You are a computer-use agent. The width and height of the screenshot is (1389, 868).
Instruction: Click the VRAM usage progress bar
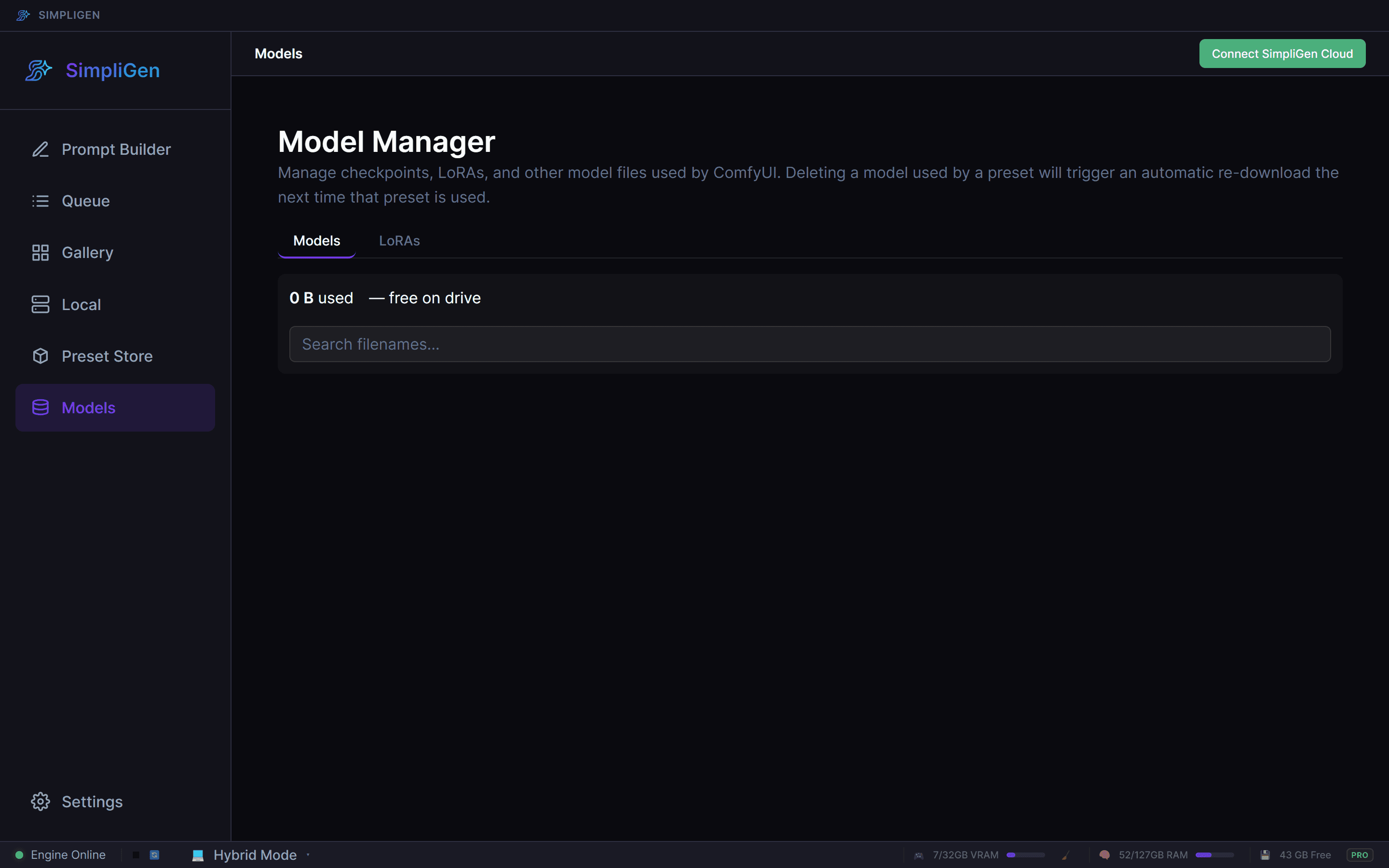pyautogui.click(x=1025, y=855)
